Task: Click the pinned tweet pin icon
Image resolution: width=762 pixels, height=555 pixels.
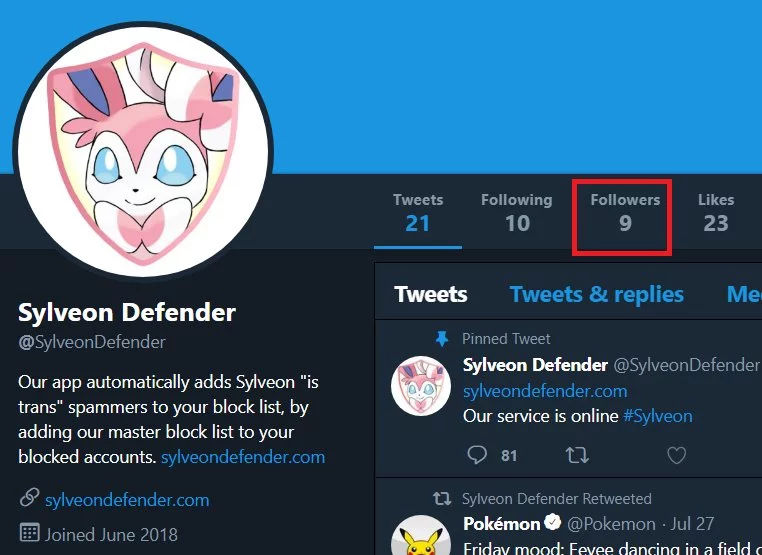Action: click(442, 339)
